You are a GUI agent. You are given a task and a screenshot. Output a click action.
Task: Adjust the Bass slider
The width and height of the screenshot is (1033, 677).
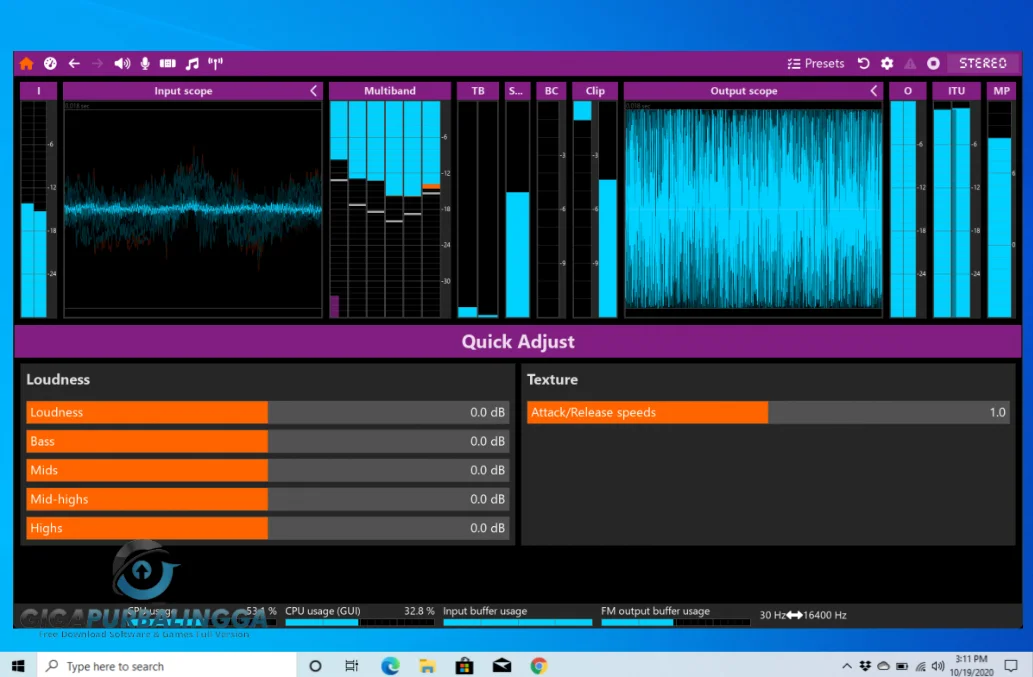coord(267,441)
